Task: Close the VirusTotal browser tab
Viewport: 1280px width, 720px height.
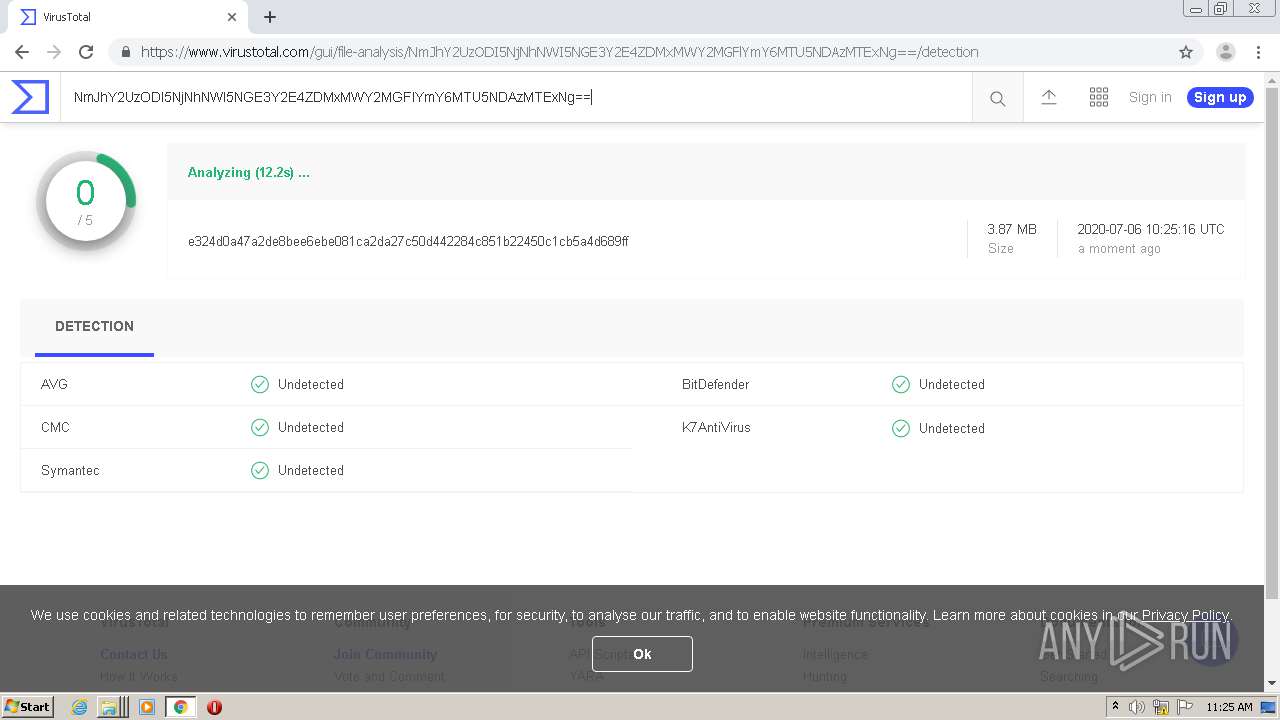Action: (x=232, y=17)
